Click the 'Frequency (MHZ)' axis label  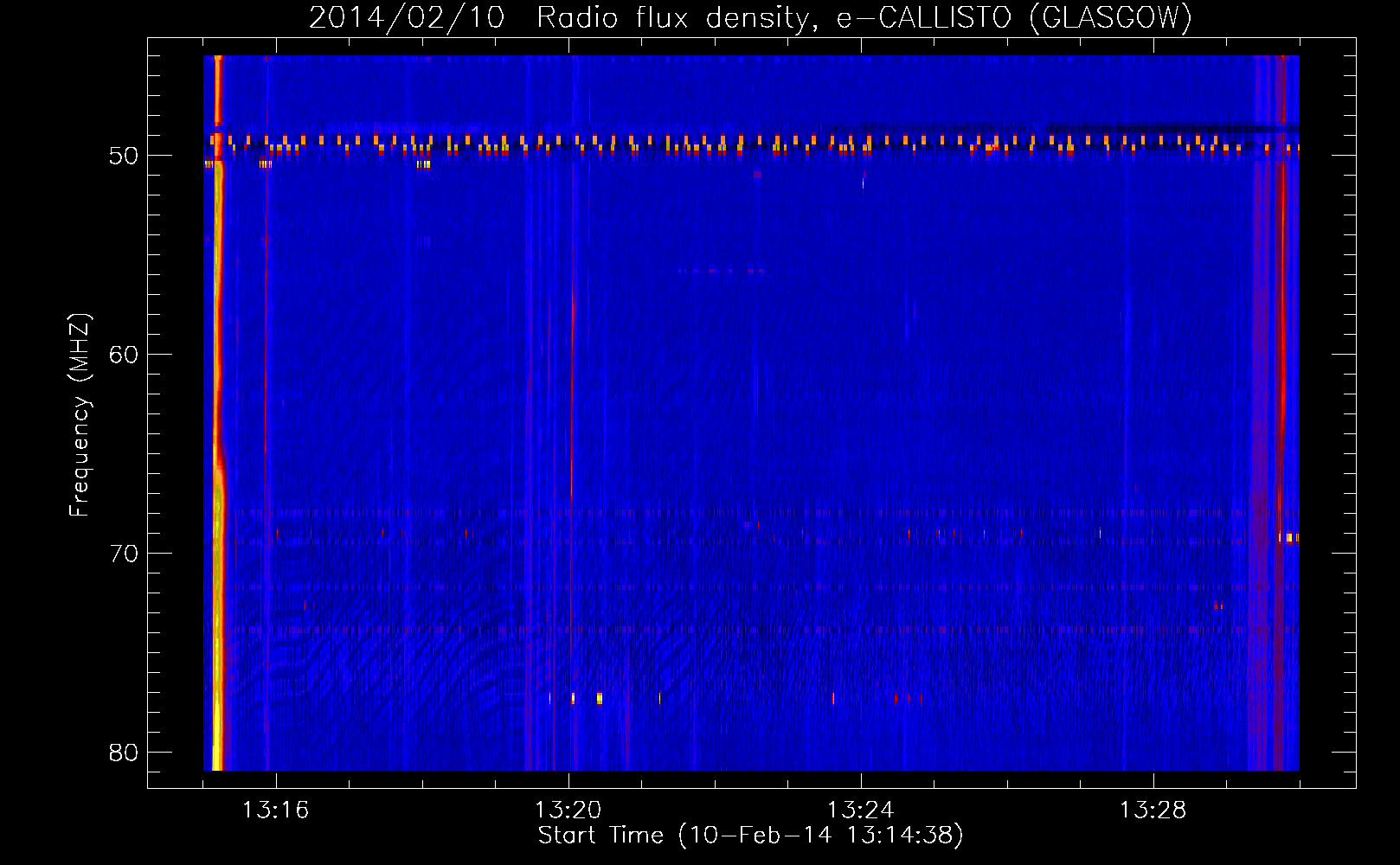click(x=80, y=415)
